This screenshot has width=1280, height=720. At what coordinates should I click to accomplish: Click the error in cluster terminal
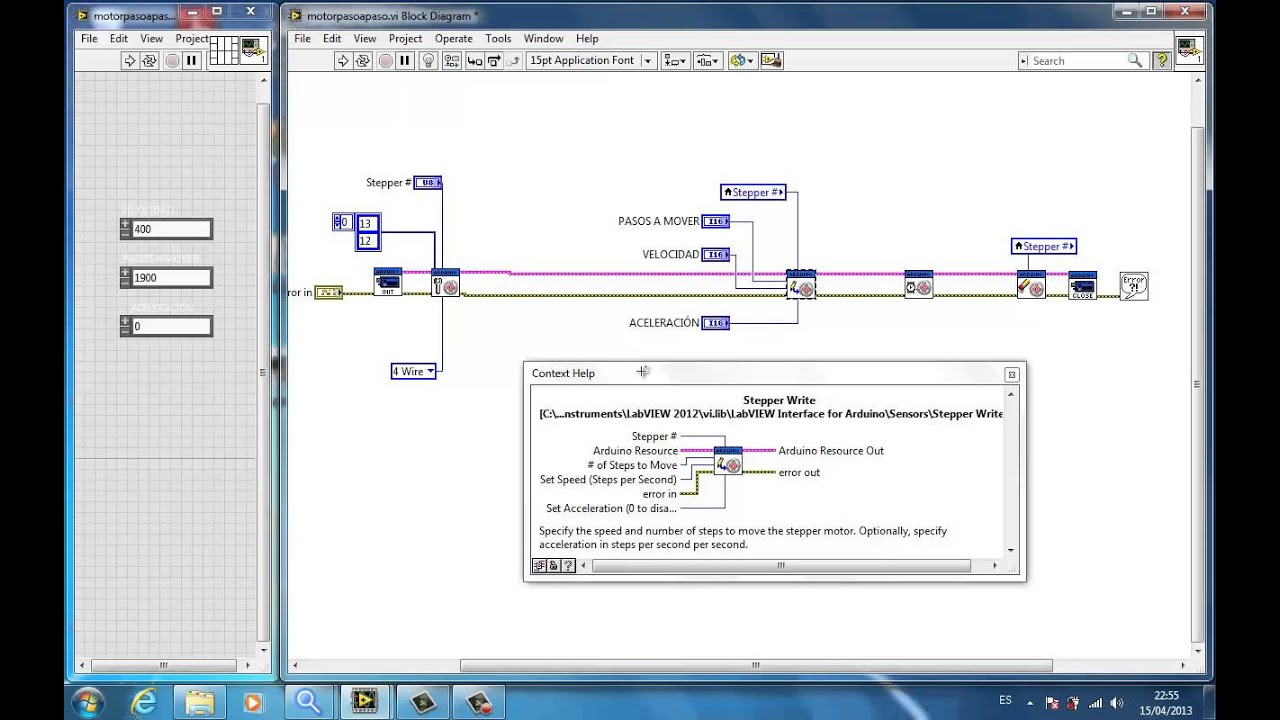click(x=329, y=292)
